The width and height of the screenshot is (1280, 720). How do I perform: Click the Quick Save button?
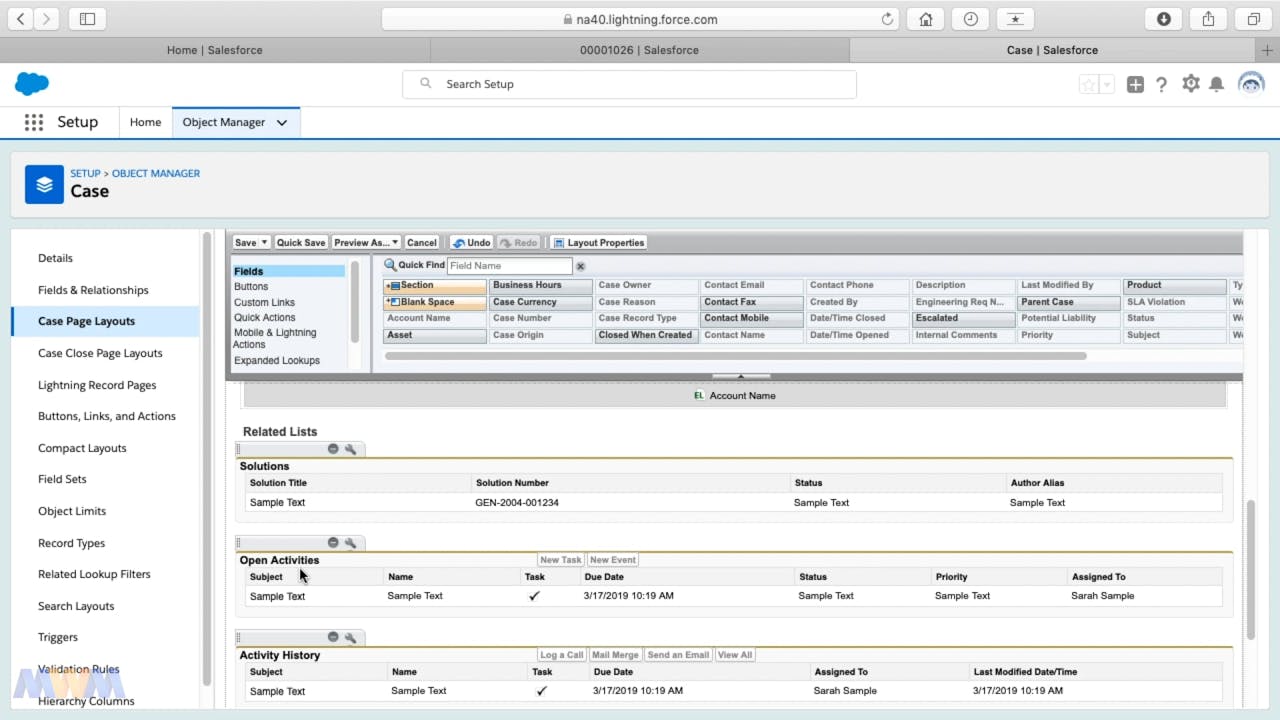301,242
